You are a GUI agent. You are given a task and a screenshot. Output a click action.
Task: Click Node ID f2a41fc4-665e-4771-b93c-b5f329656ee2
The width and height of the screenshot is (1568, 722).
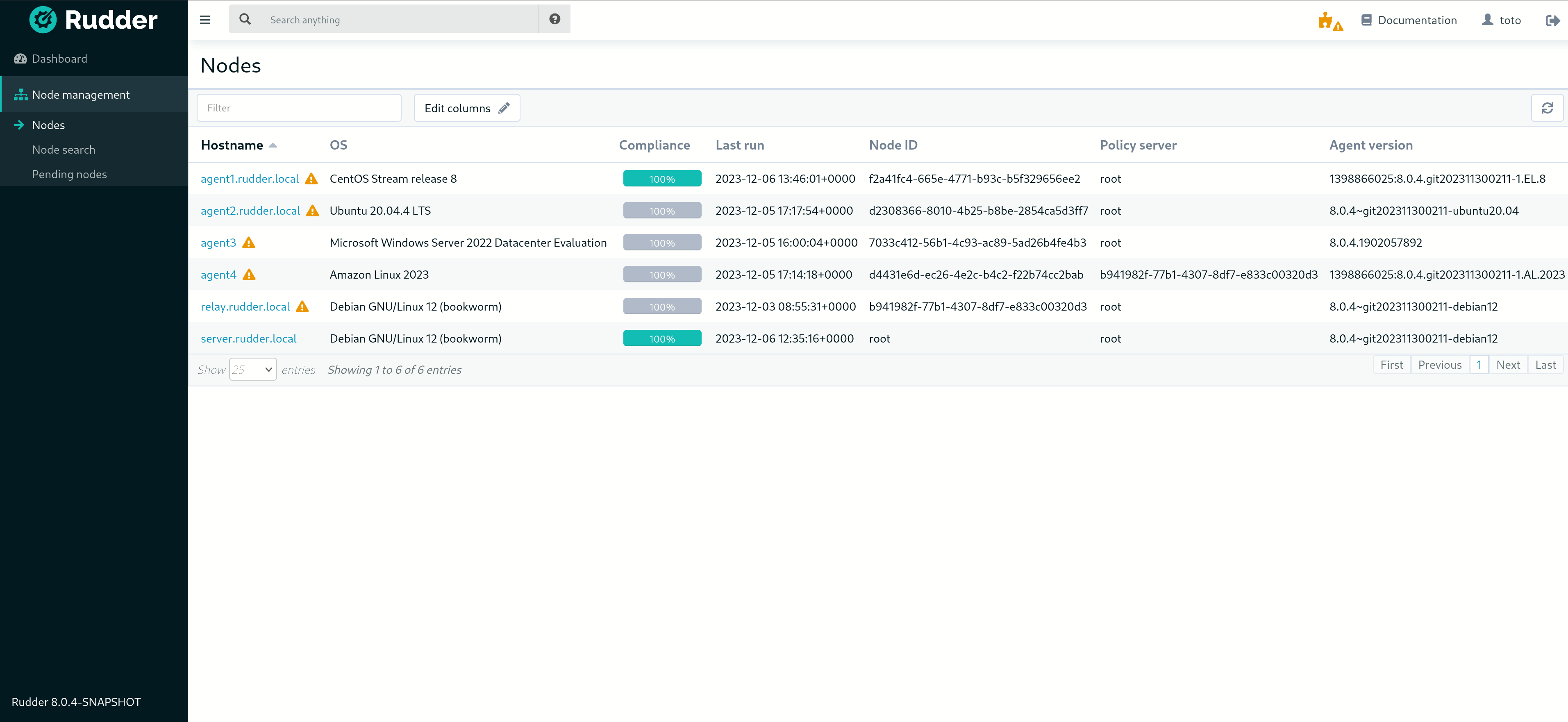975,179
